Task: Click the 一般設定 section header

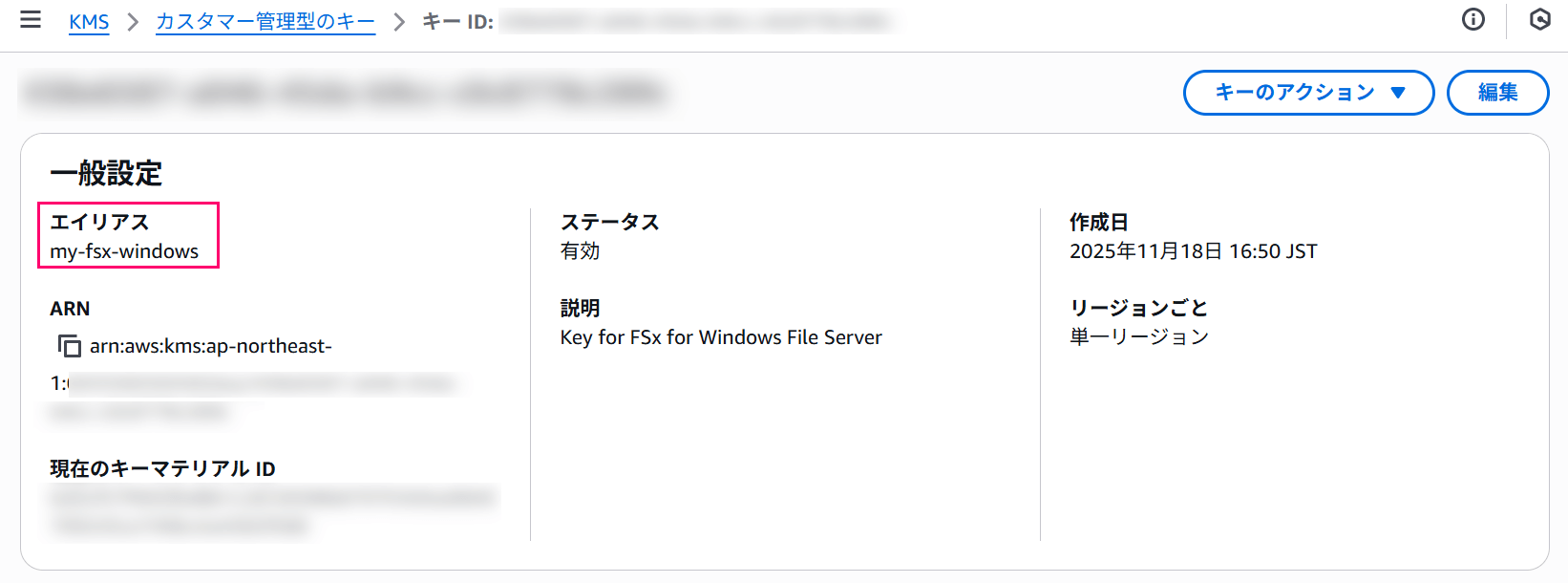Action: (x=106, y=174)
